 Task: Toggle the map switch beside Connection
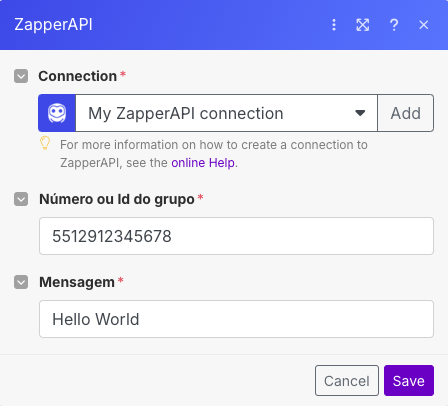(x=21, y=76)
